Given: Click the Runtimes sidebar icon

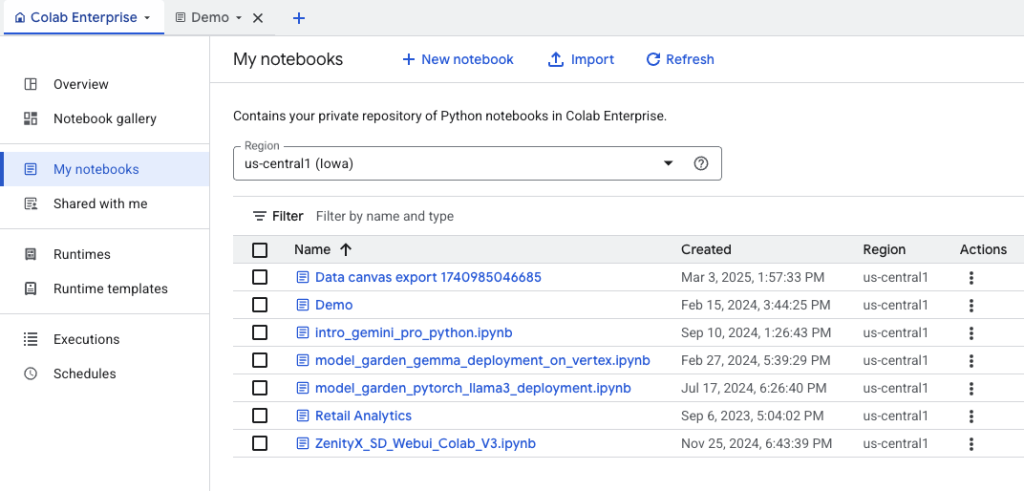Looking at the screenshot, I should (30, 254).
